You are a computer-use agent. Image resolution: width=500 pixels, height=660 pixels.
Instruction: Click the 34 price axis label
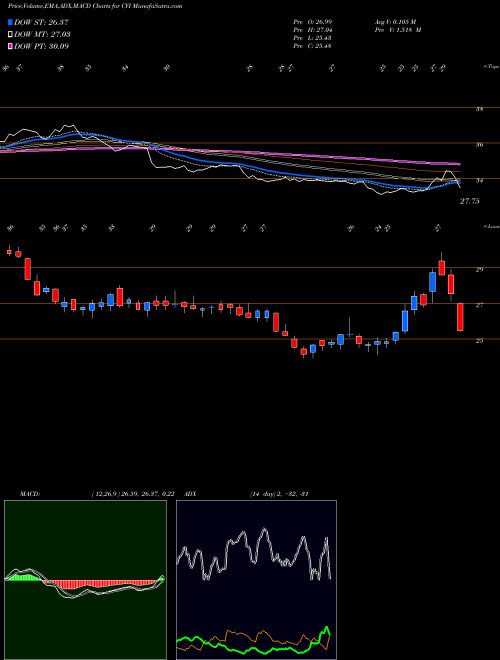click(479, 181)
